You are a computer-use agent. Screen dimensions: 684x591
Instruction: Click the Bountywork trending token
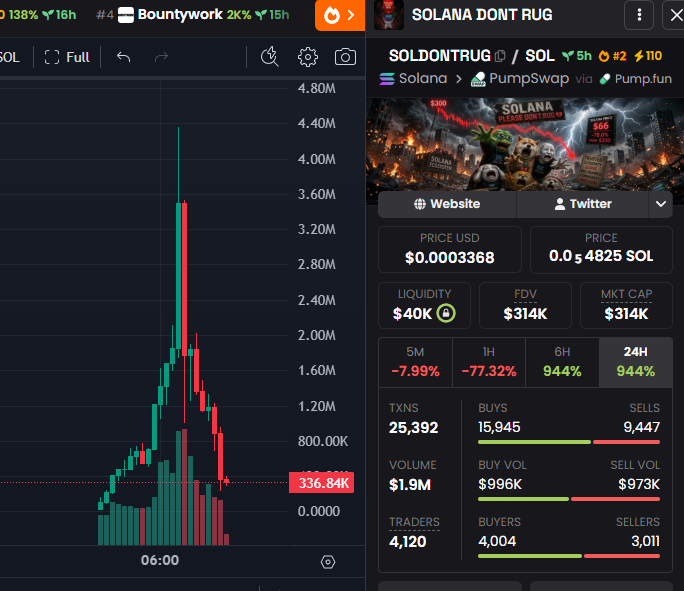tap(192, 15)
